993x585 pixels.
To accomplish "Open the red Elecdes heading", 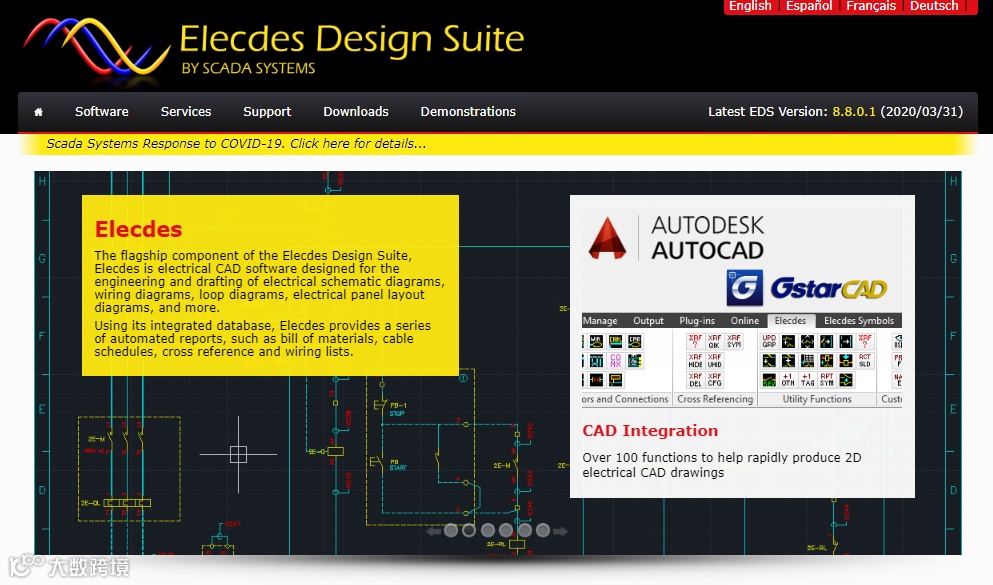I will [138, 229].
